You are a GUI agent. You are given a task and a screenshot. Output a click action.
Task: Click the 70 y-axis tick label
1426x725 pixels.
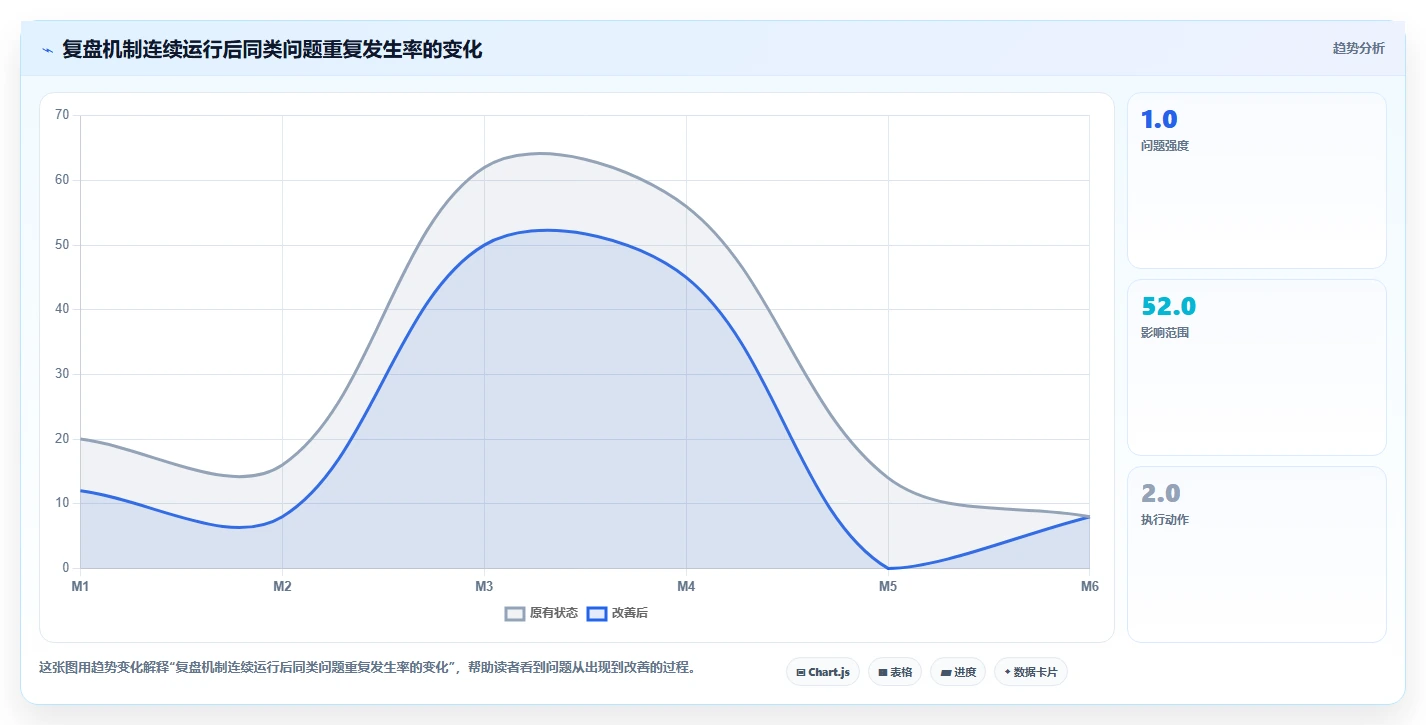coord(62,115)
